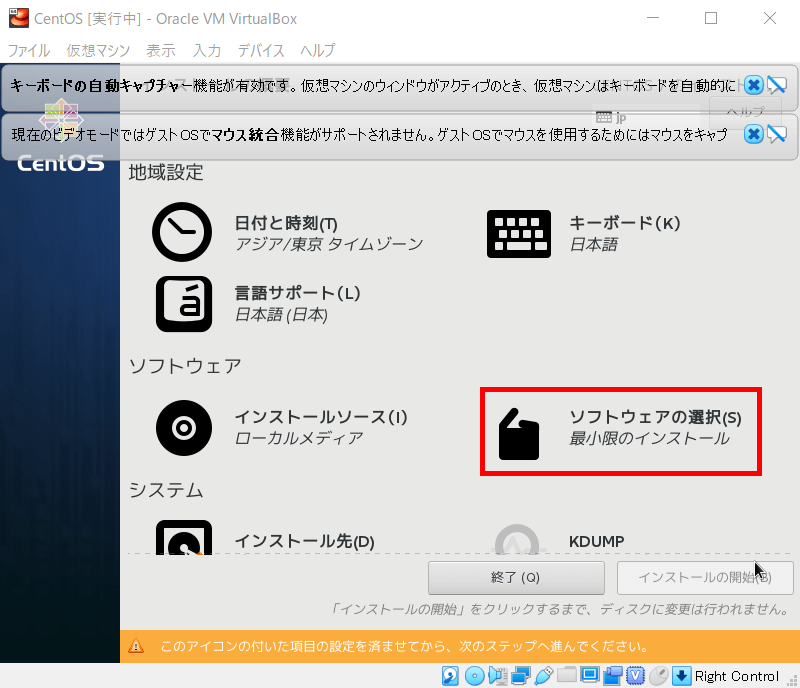Click the KDUMP label

[596, 541]
